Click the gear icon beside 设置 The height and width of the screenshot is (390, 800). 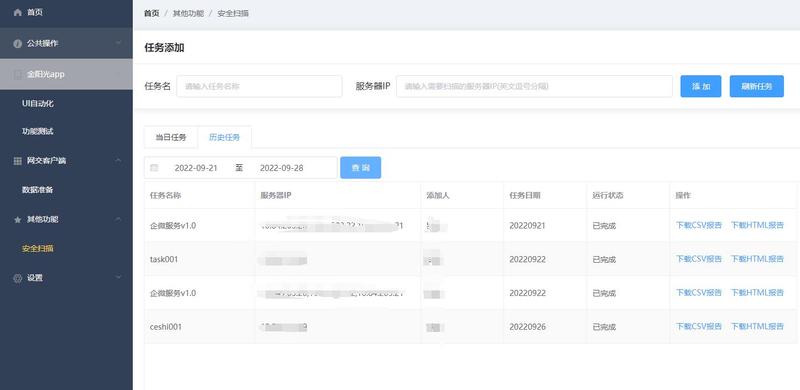17,278
